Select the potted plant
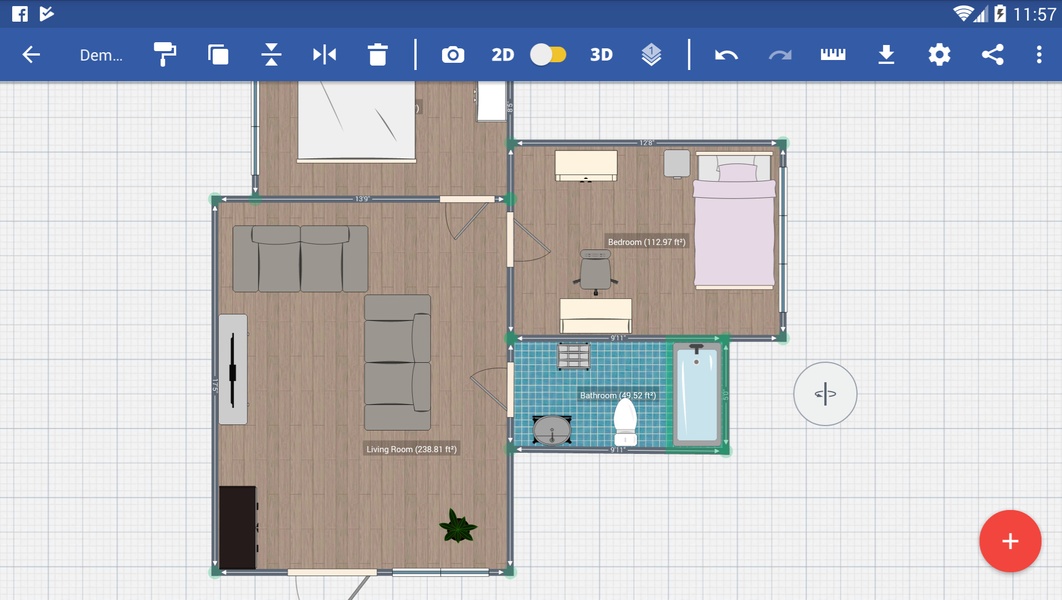Screen dimensions: 1062x600 click(x=458, y=526)
